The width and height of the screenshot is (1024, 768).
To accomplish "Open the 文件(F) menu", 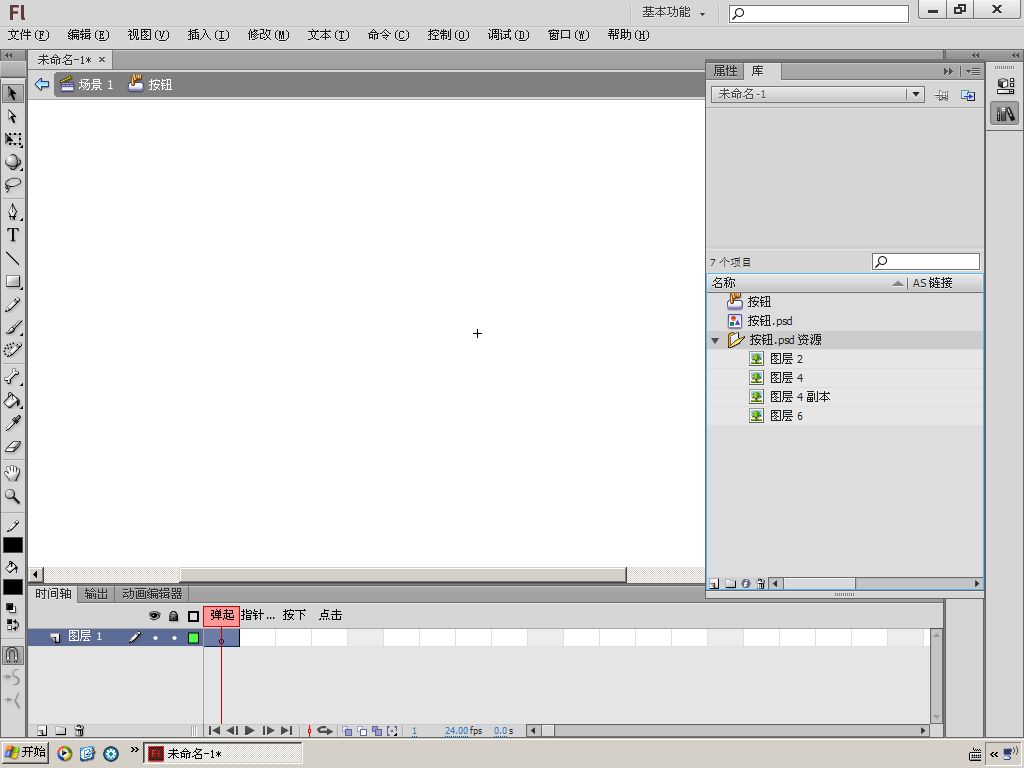I will pos(28,35).
